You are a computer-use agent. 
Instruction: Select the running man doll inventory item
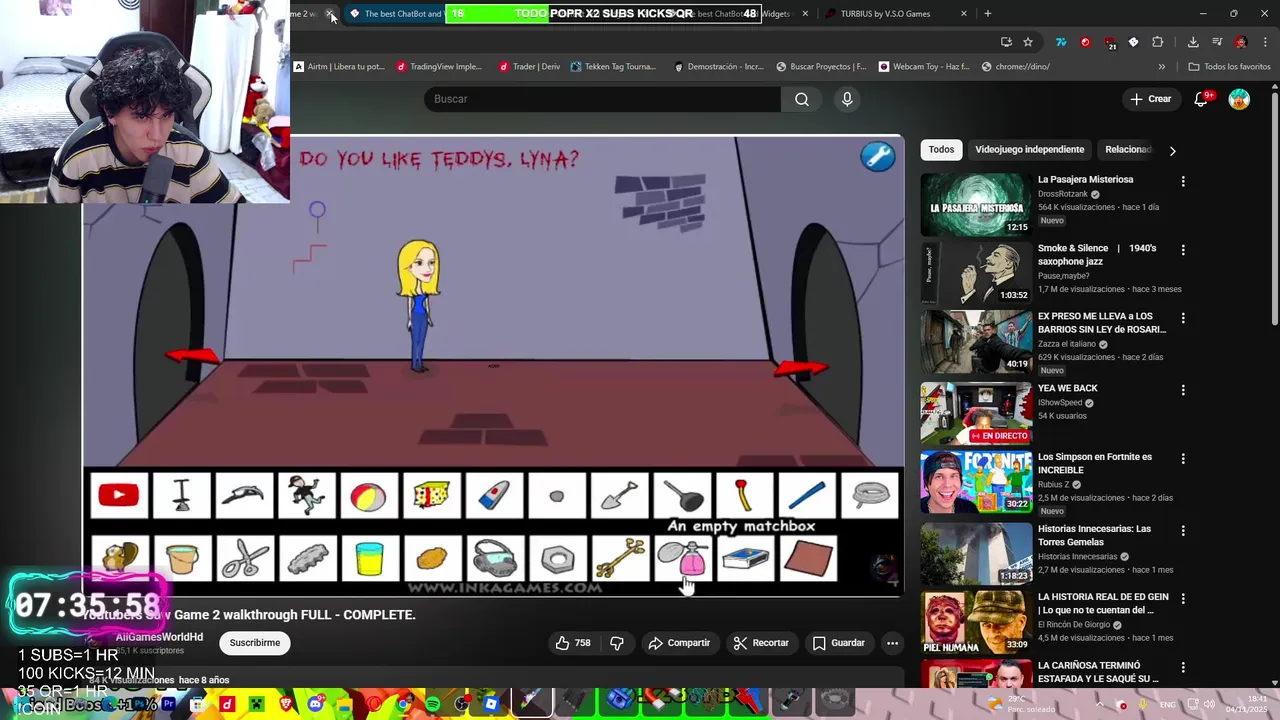click(x=307, y=495)
